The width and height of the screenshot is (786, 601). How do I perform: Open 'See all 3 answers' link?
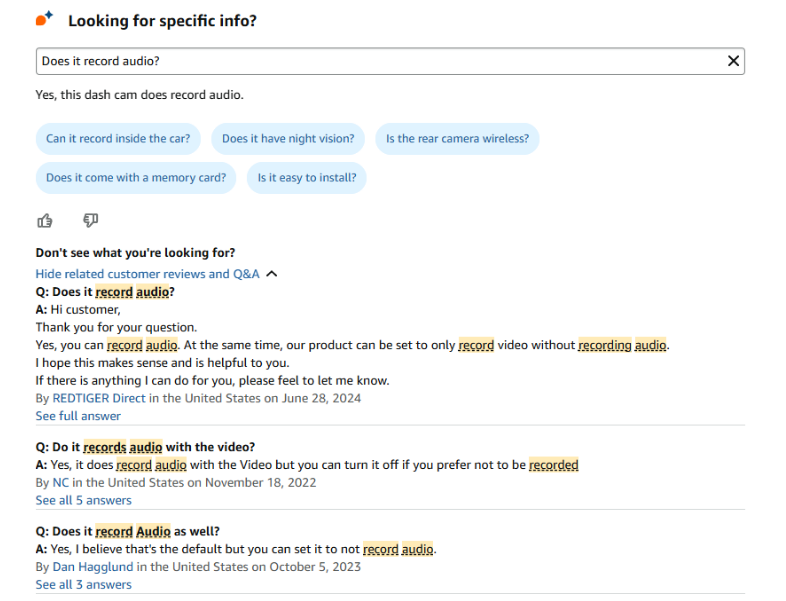coord(83,584)
